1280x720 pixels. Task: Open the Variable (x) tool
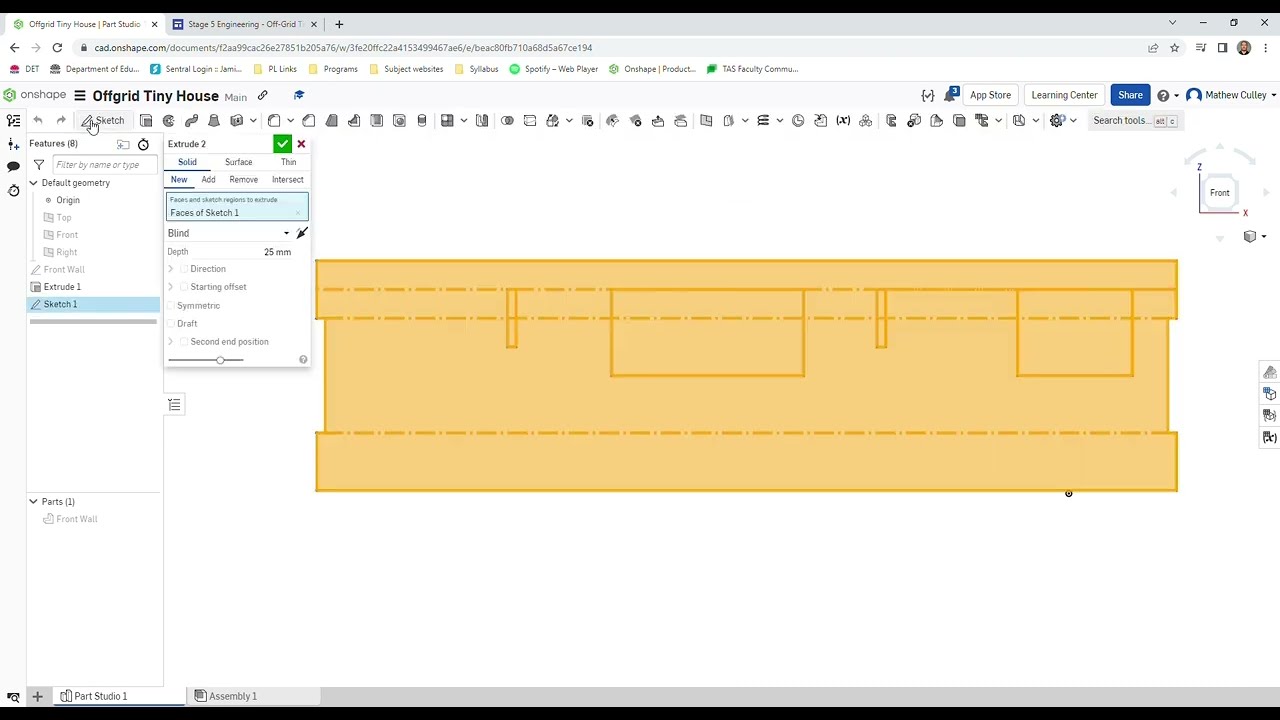coord(843,120)
